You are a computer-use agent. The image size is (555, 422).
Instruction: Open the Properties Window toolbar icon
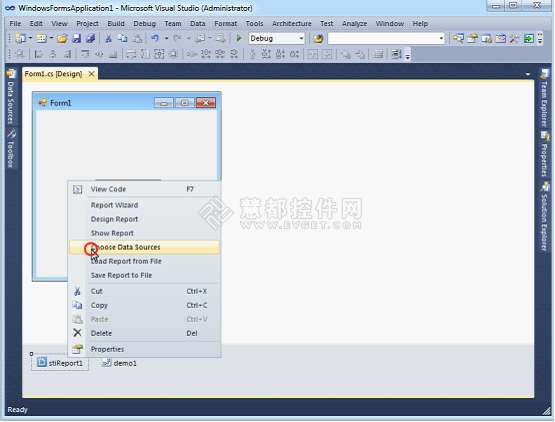[472, 38]
